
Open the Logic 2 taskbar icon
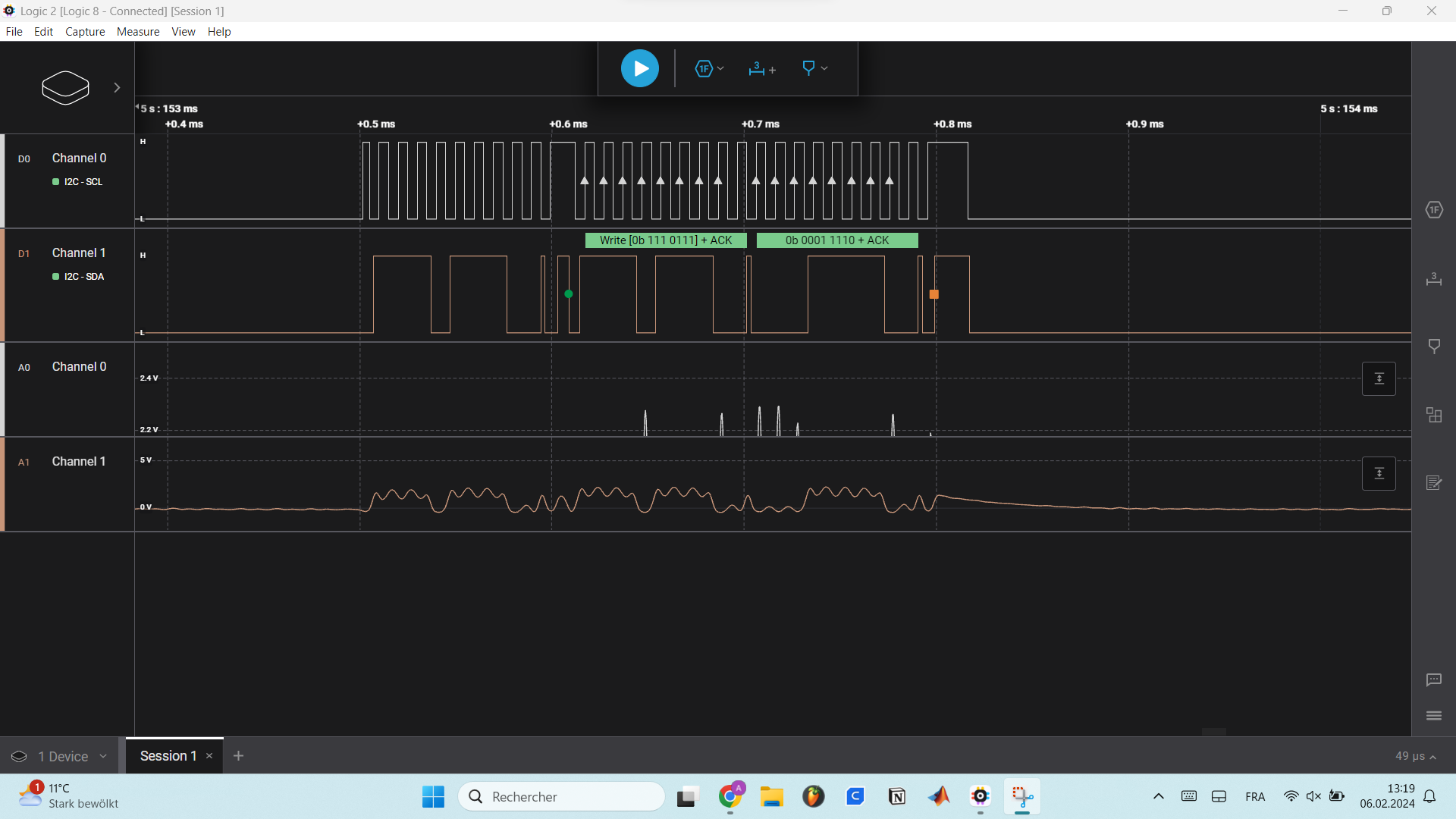pos(981,796)
